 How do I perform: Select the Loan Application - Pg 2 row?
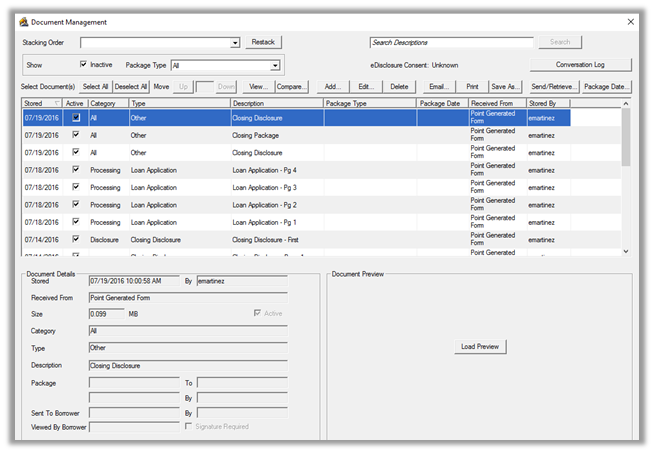click(296, 205)
